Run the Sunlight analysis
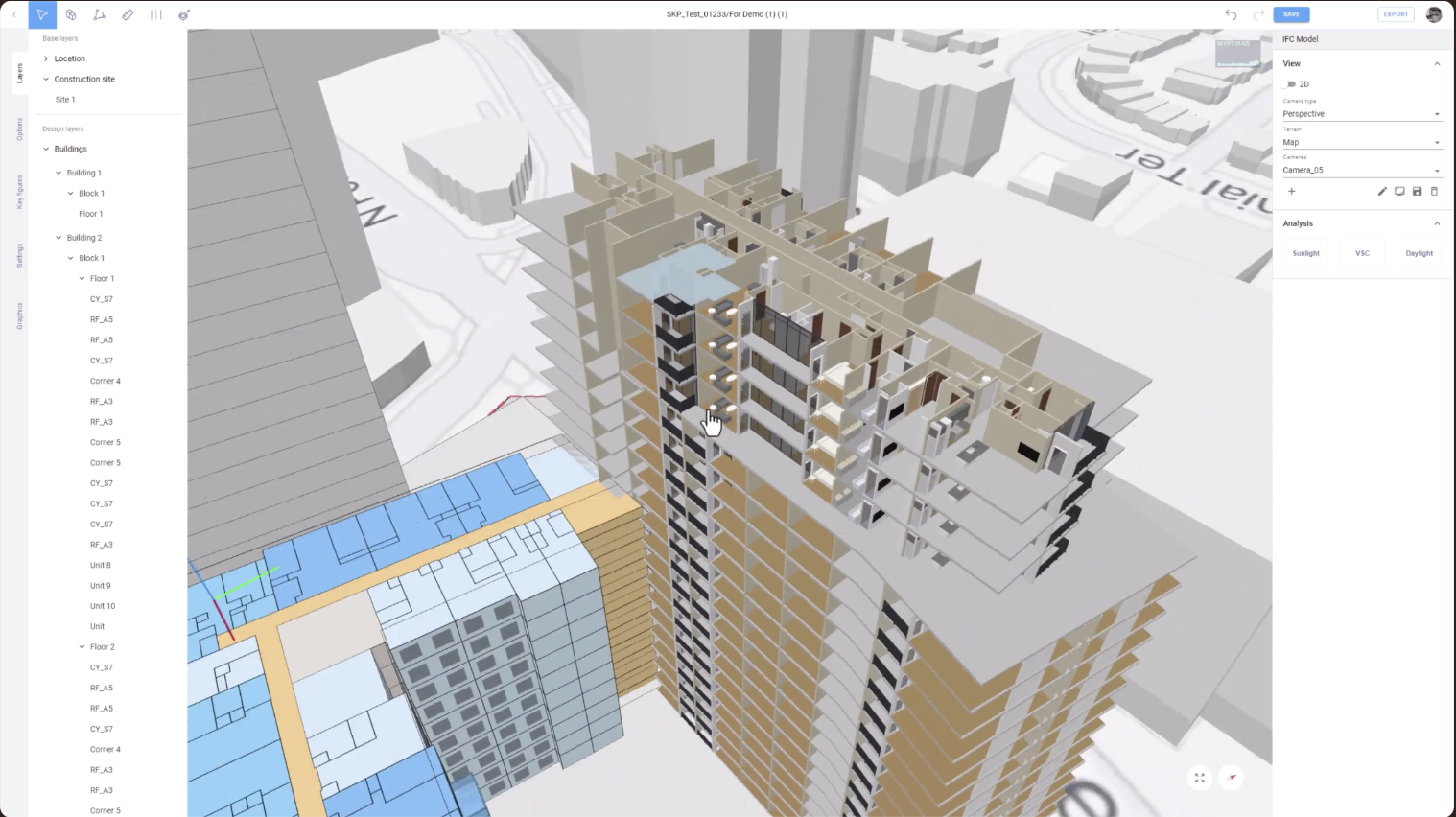Image resolution: width=1456 pixels, height=817 pixels. 1305,253
